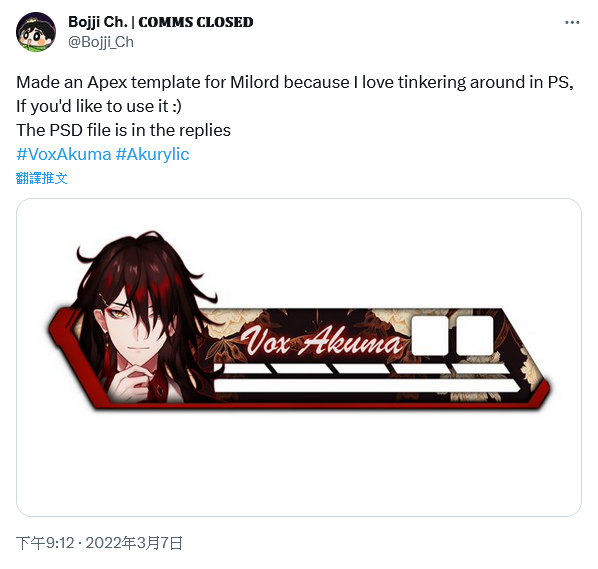Click the second white square slot in template
This screenshot has width=598, height=569.
pos(474,335)
